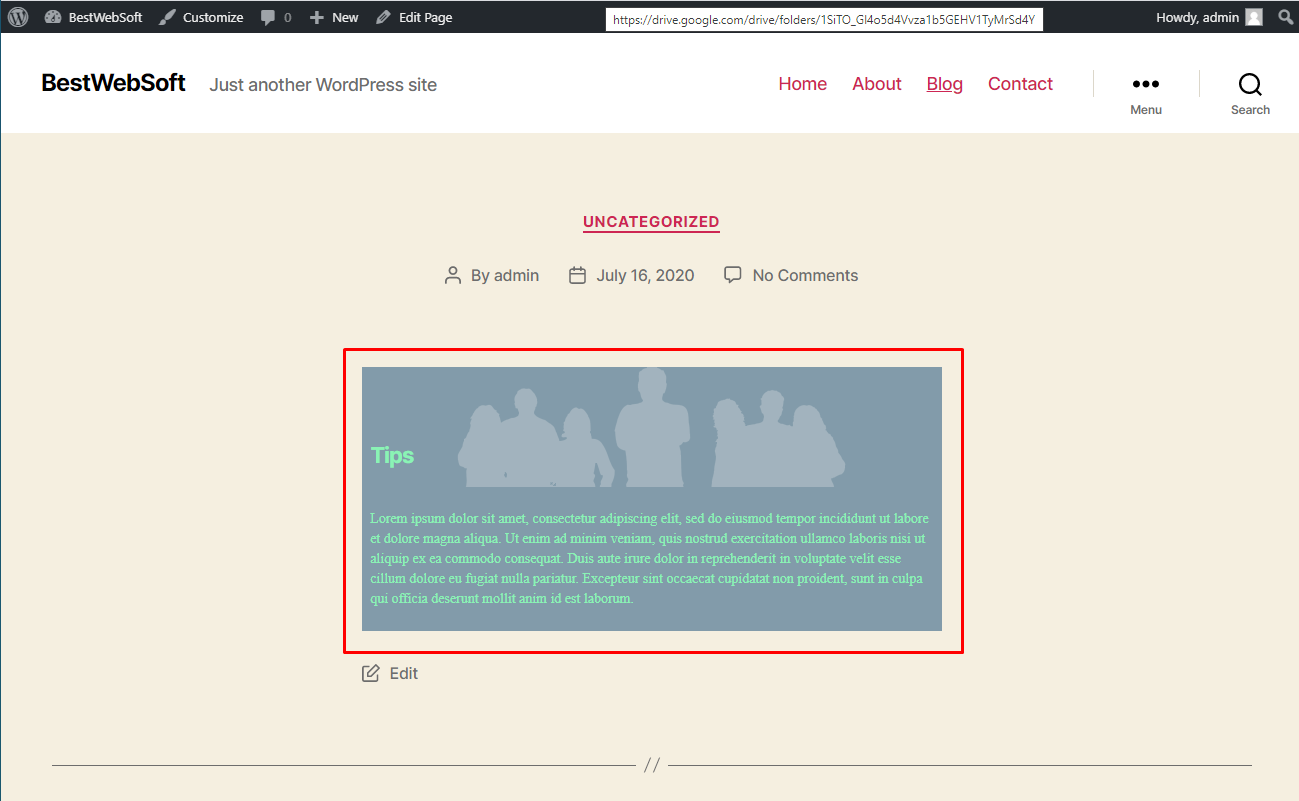The width and height of the screenshot is (1299, 801).
Task: Click the calendar icon beside the date
Action: click(x=577, y=275)
